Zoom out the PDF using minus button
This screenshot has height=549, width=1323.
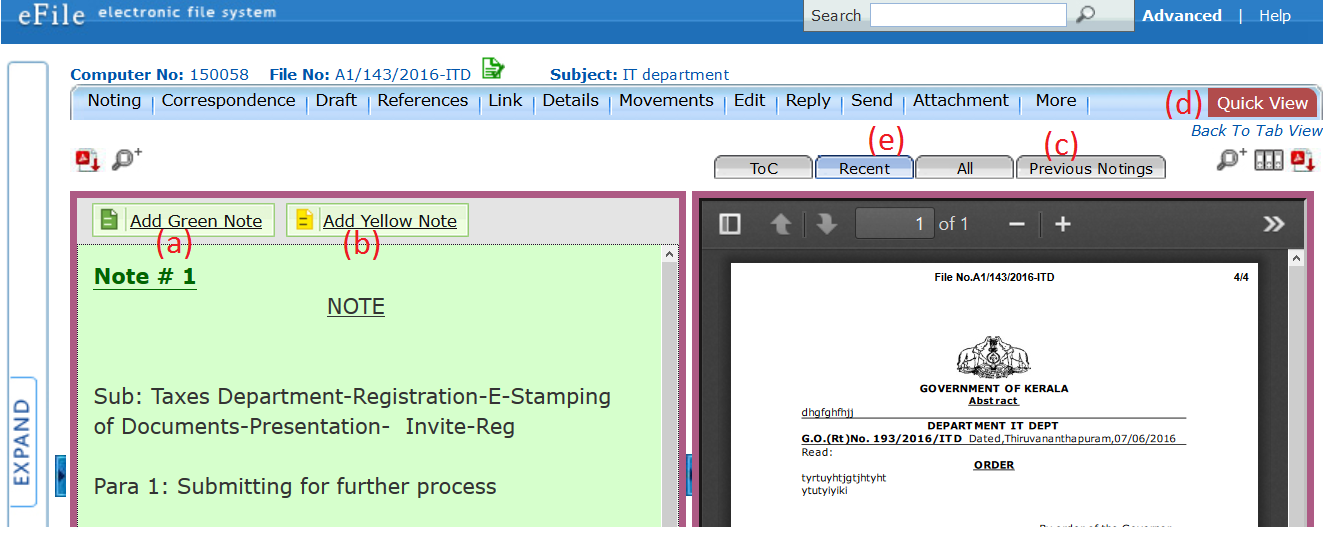point(1017,224)
